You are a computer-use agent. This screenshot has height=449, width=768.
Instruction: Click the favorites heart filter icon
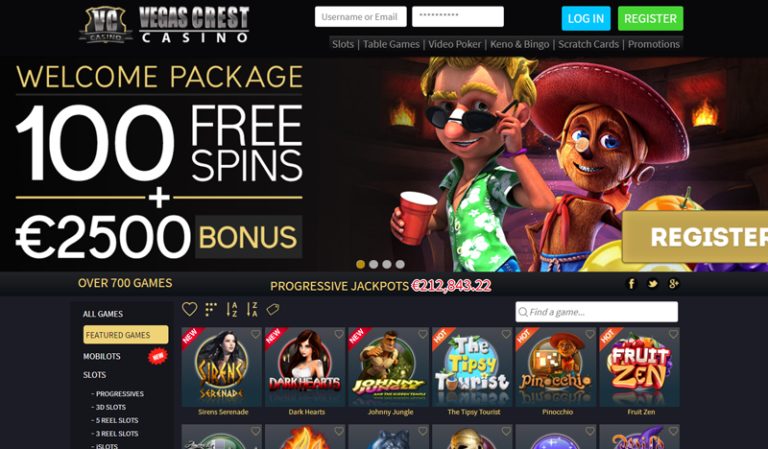(x=190, y=309)
